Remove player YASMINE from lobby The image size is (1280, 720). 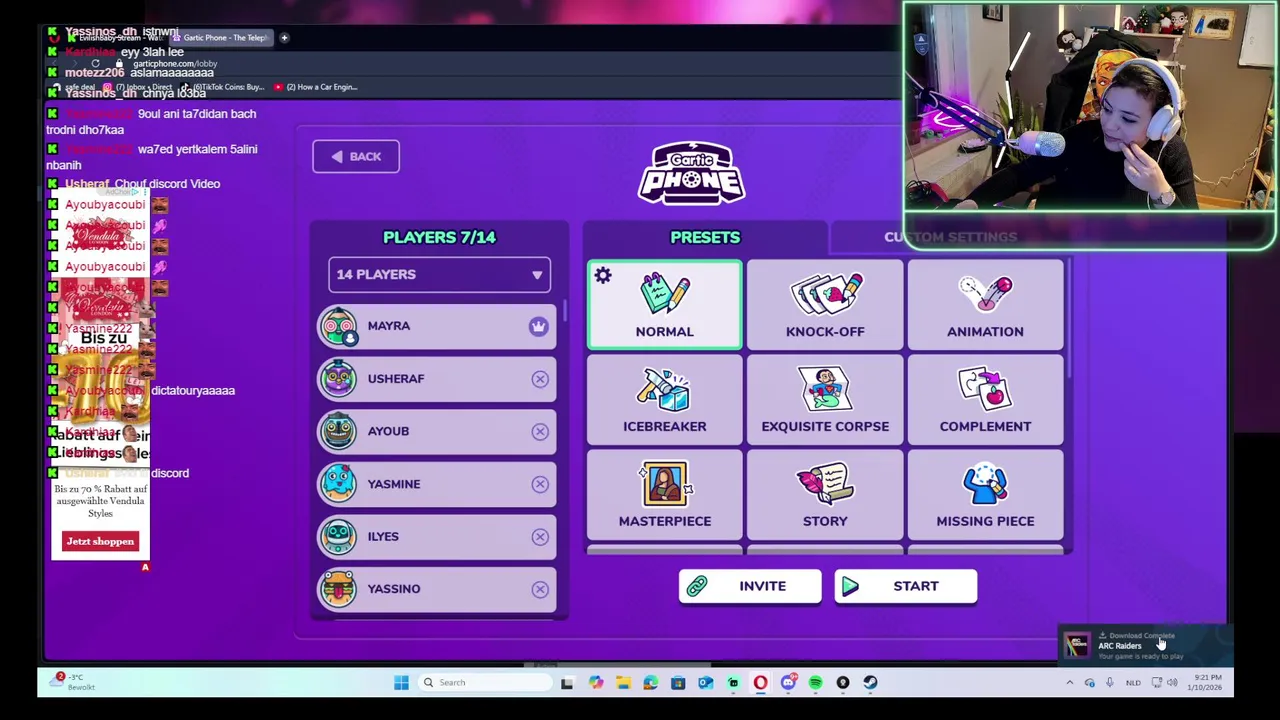pyautogui.click(x=540, y=484)
